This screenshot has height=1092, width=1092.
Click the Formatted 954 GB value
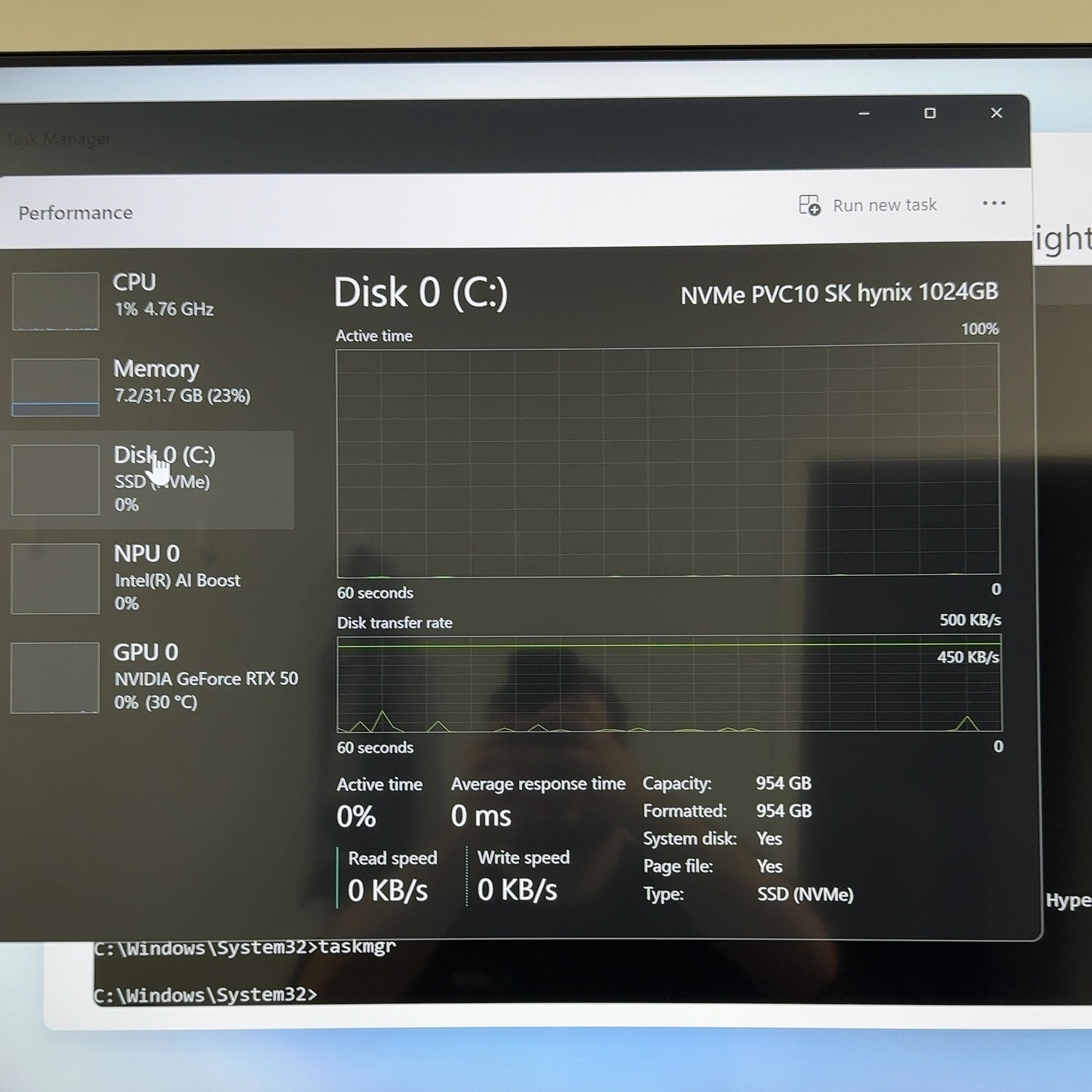pyautogui.click(x=783, y=811)
